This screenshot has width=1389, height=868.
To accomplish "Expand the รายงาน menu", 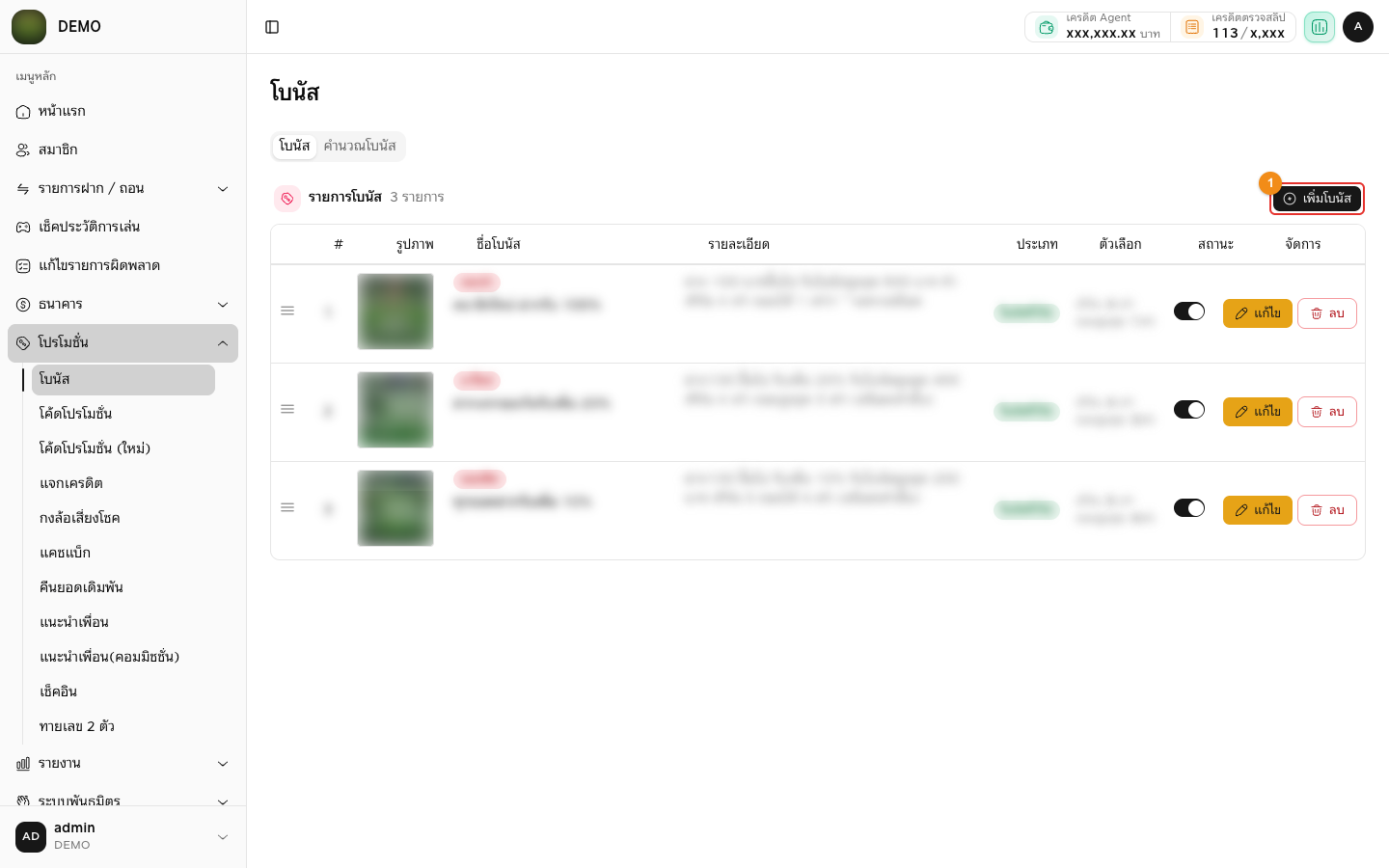I will click(x=123, y=764).
